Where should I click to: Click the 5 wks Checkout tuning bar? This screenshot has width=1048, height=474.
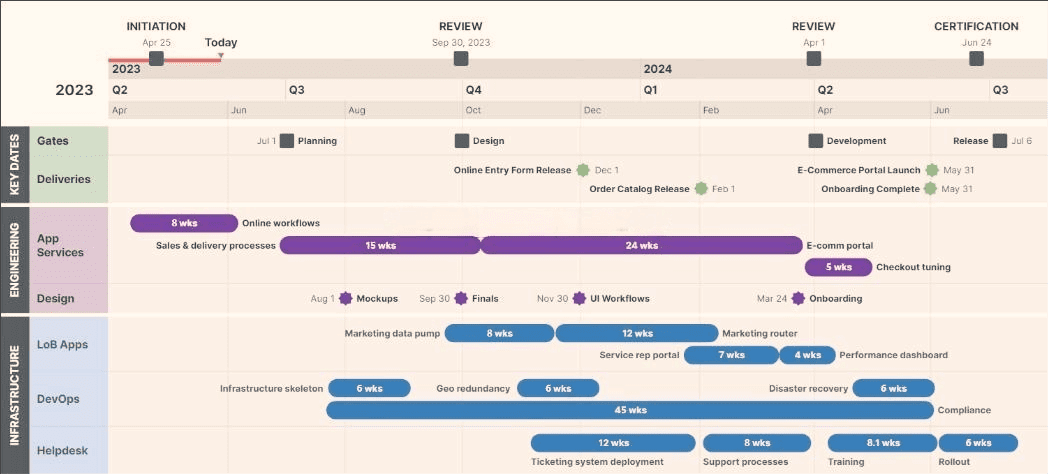(838, 267)
